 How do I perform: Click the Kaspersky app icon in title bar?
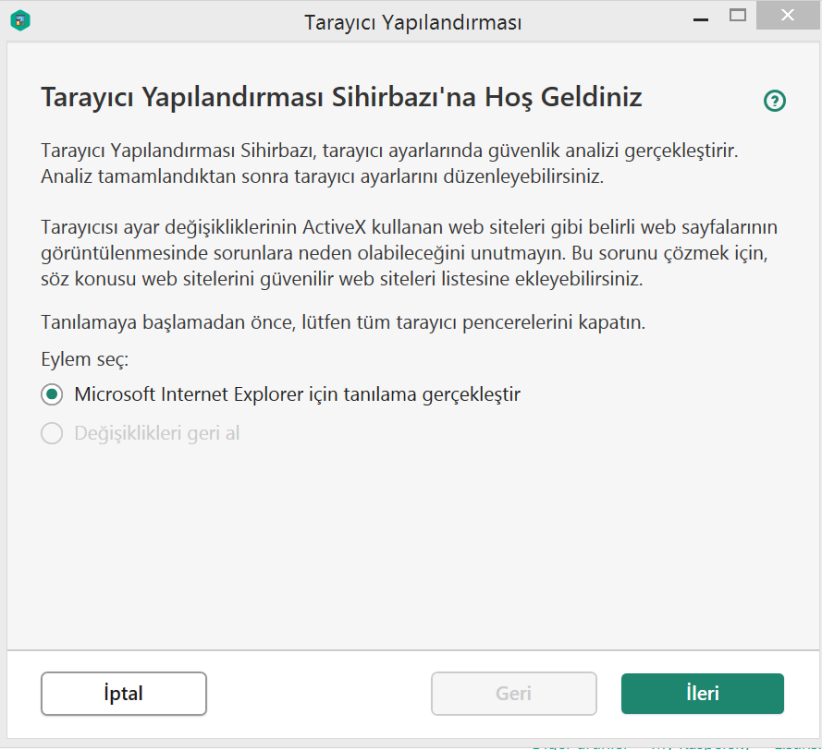click(20, 21)
